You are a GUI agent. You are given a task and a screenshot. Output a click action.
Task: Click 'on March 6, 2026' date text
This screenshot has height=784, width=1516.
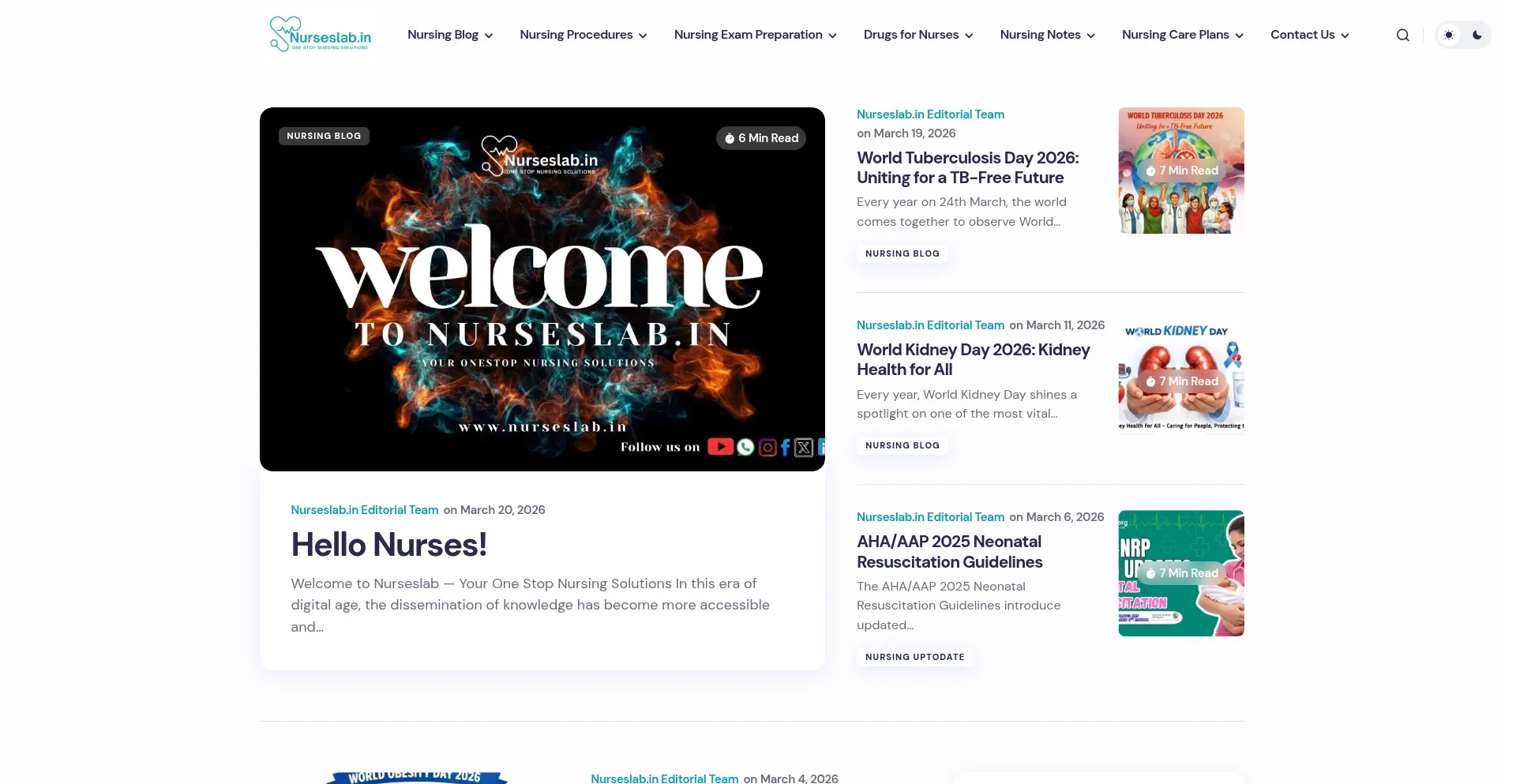tap(1057, 517)
